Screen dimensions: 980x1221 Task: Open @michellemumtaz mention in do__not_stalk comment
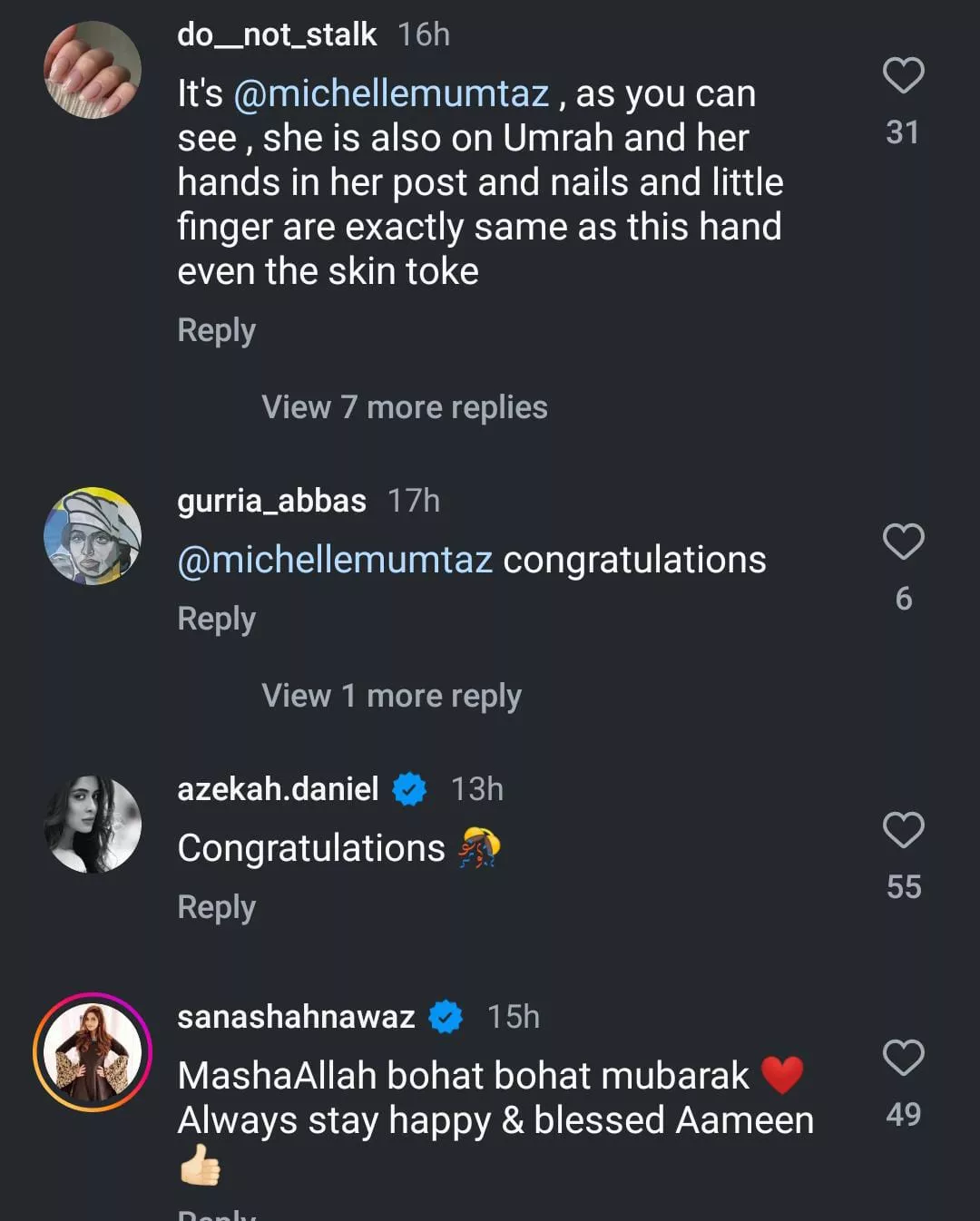point(391,93)
